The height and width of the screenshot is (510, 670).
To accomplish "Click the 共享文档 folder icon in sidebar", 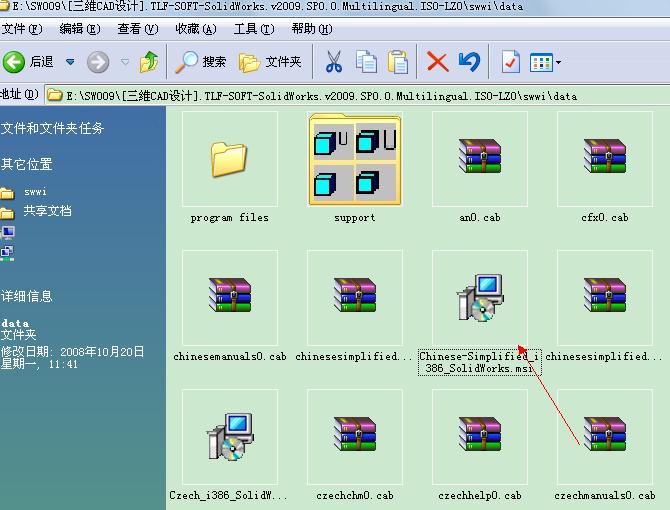I will point(7,212).
